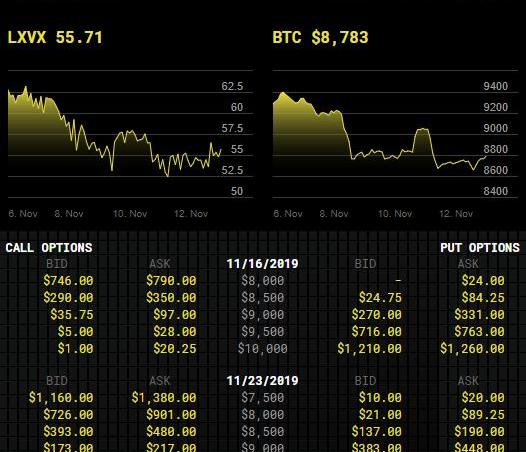Select put ask $84.25
The height and width of the screenshot is (452, 526).
[x=483, y=298]
